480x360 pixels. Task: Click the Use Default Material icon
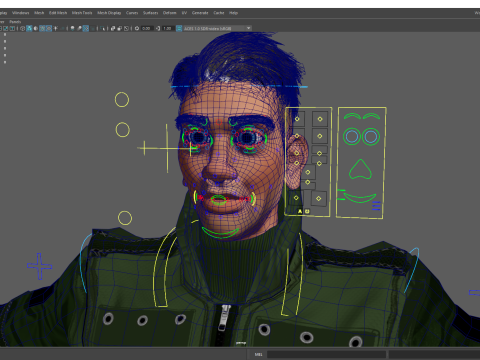click(36, 28)
